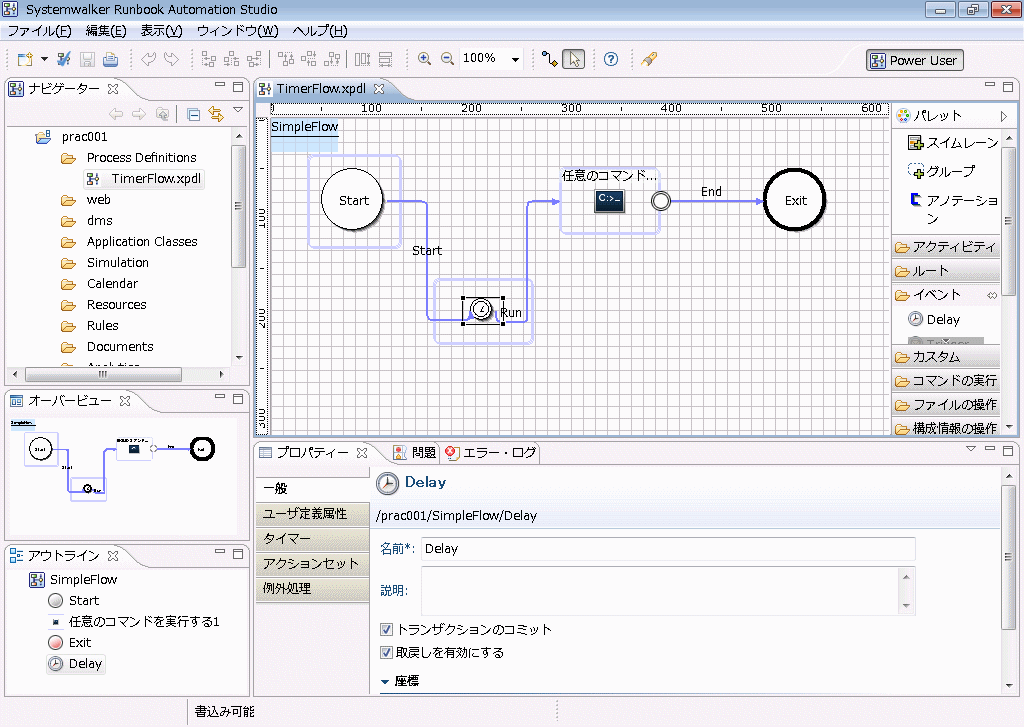Click the validate process definition icon
Viewport: 1024px width, 727px height.
coord(63,59)
